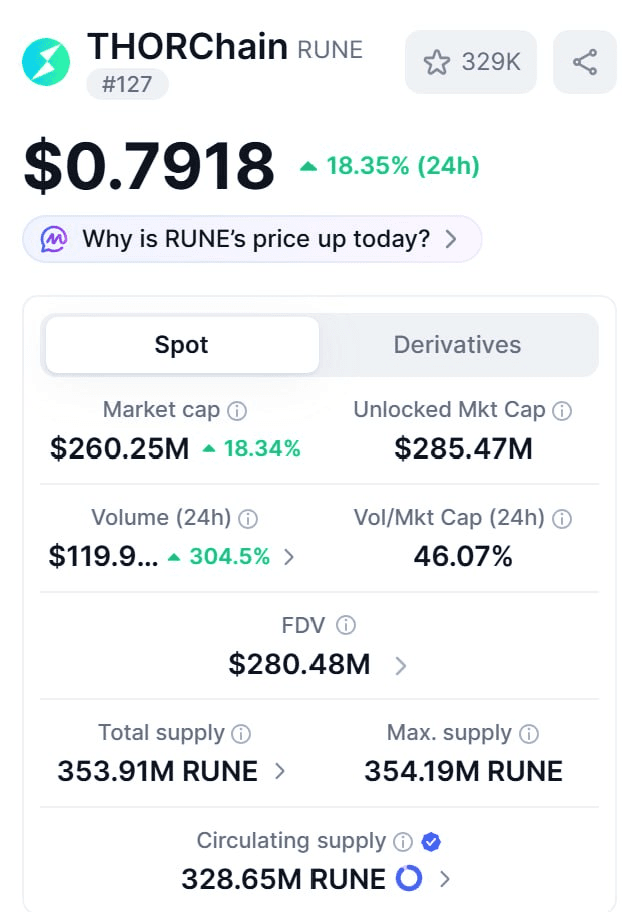Expand Volume (24h) details chevron

289,557
